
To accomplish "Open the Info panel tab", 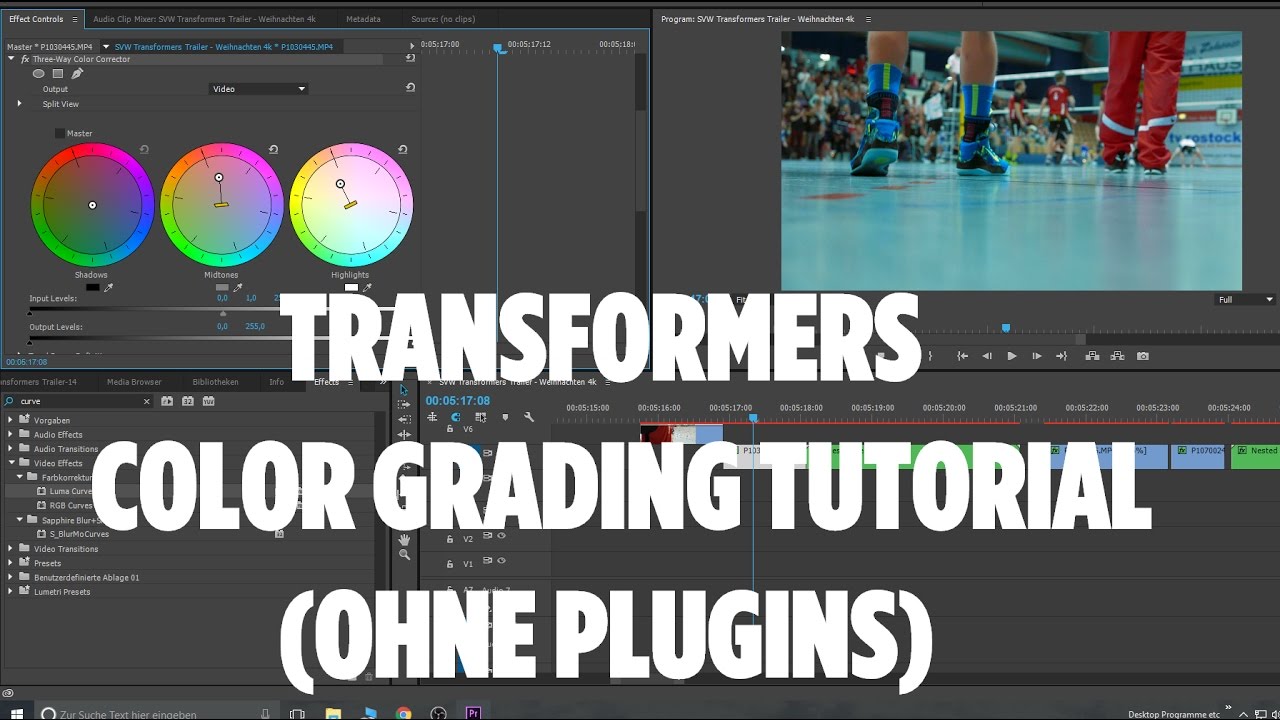I will click(276, 382).
